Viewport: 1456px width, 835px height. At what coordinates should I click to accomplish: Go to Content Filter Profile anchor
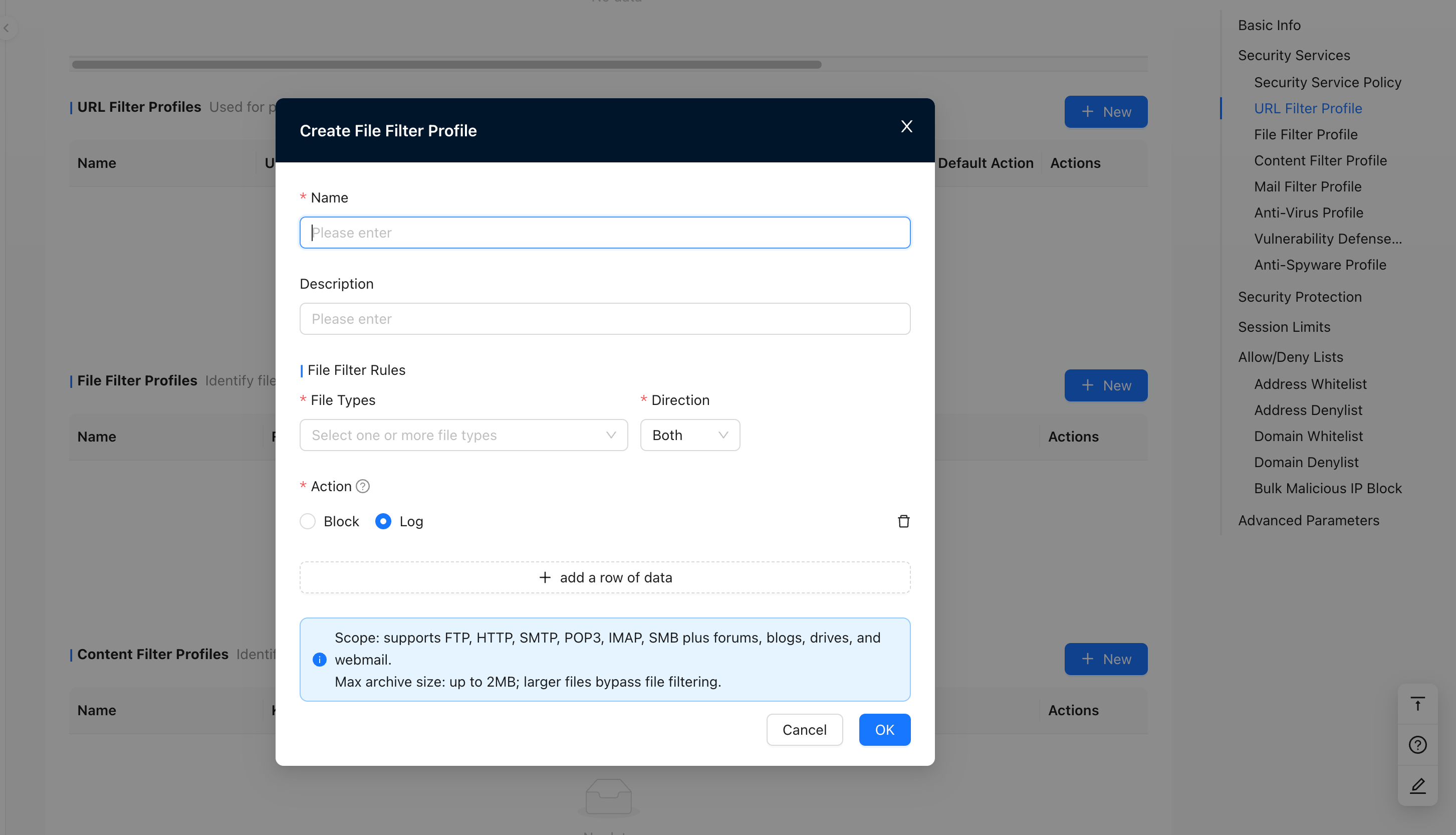pyautogui.click(x=1320, y=160)
